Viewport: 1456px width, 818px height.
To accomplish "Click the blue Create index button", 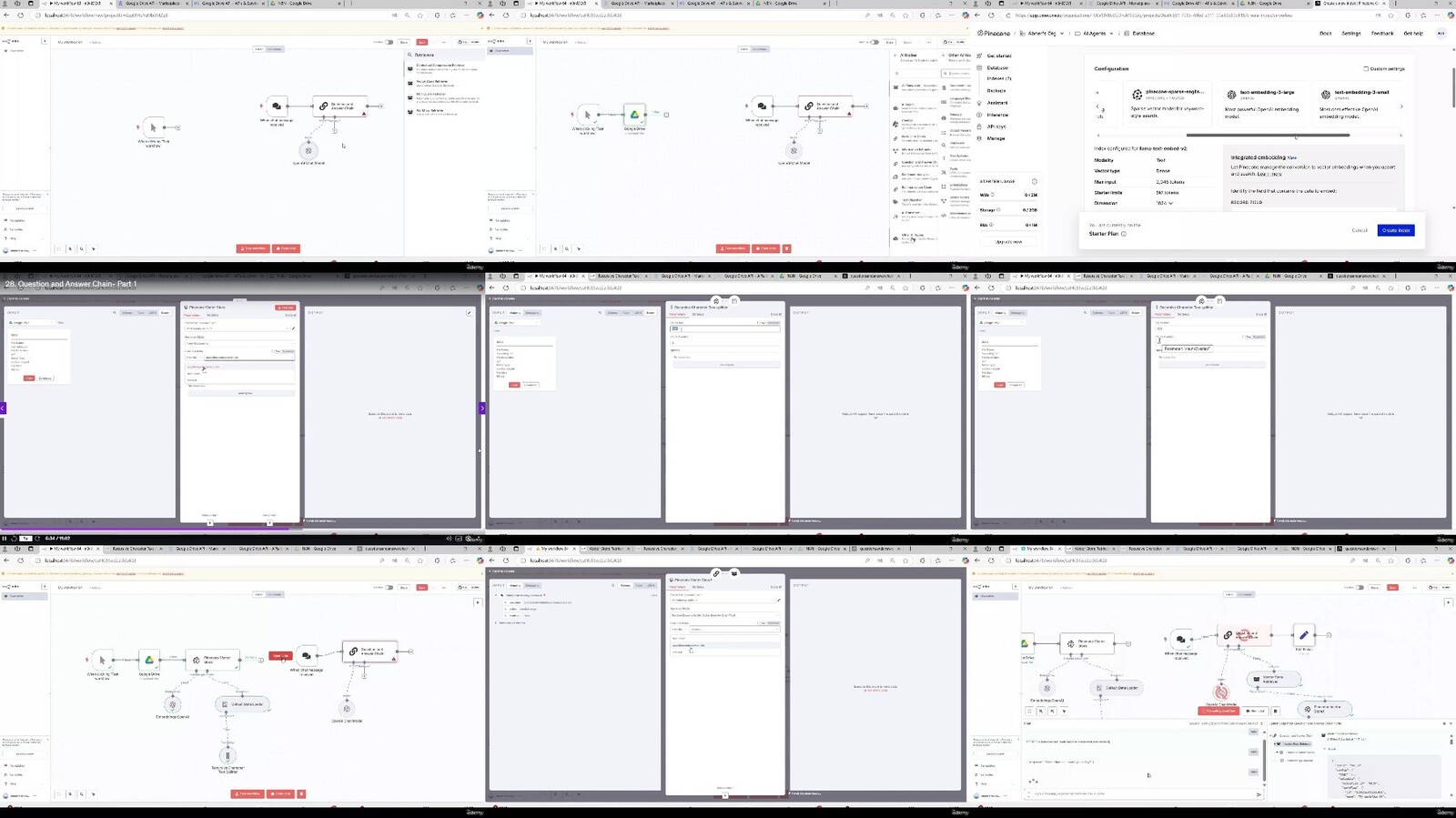I will [x=1396, y=230].
